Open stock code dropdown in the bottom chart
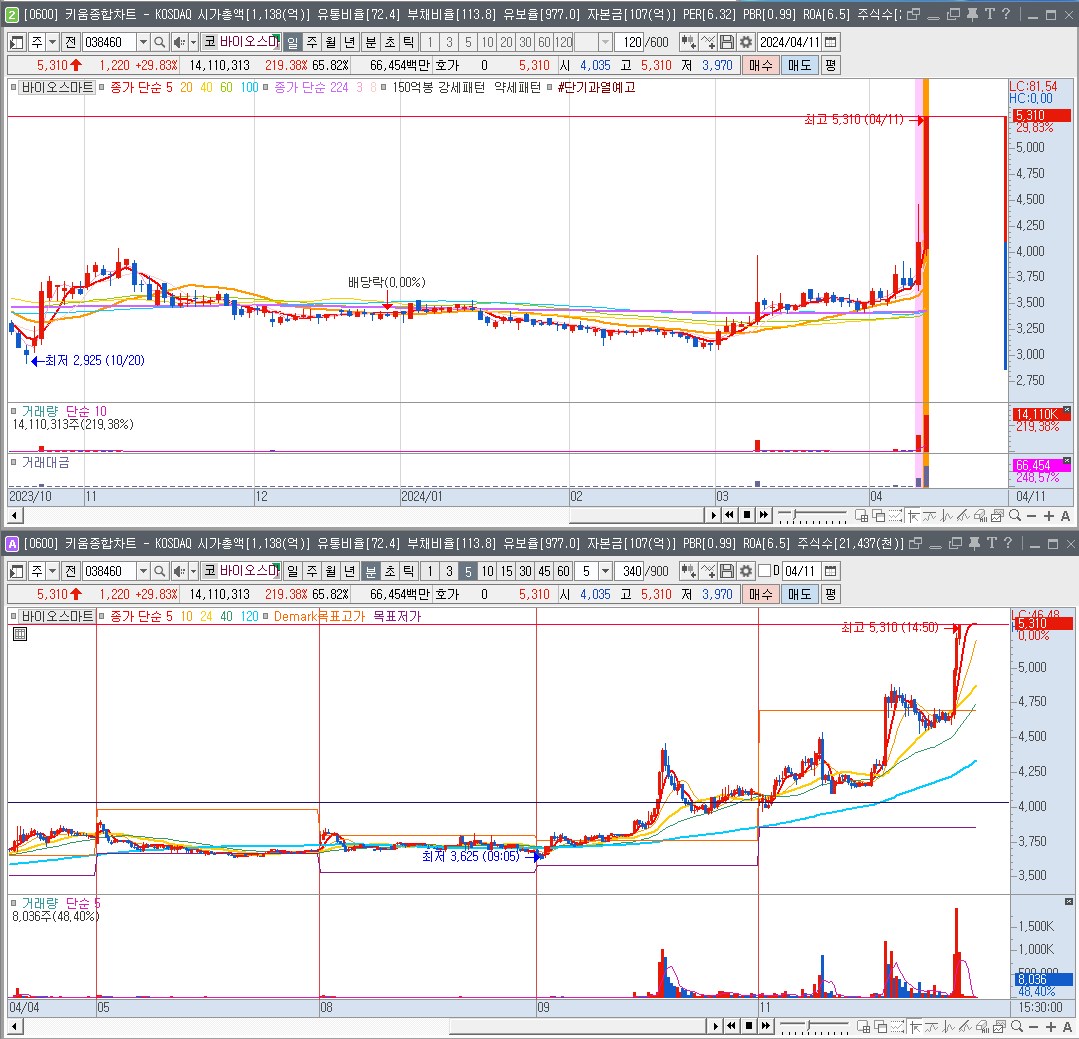The width and height of the screenshot is (1079, 1039). [142, 571]
